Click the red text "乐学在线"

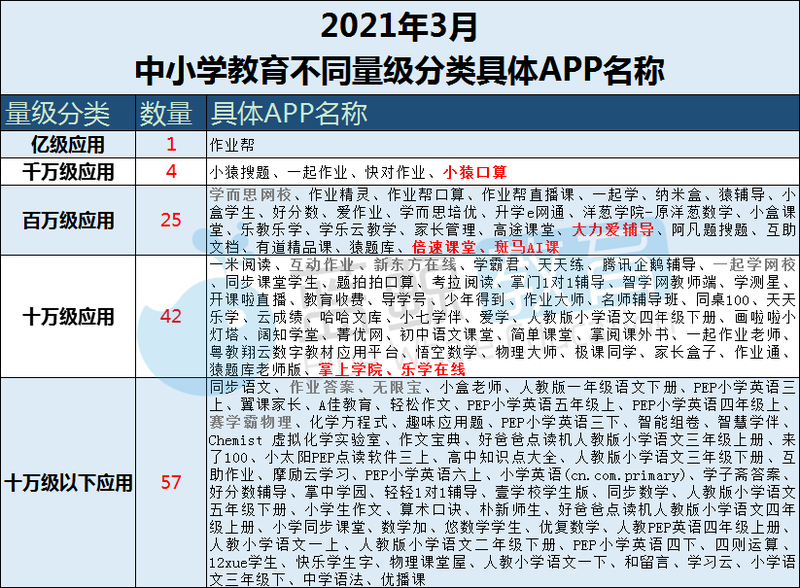coord(433,370)
